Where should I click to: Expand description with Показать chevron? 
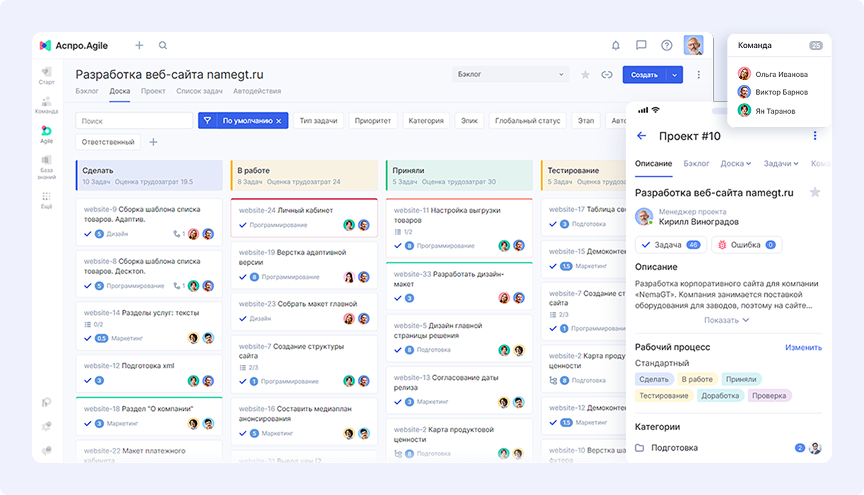click(727, 320)
